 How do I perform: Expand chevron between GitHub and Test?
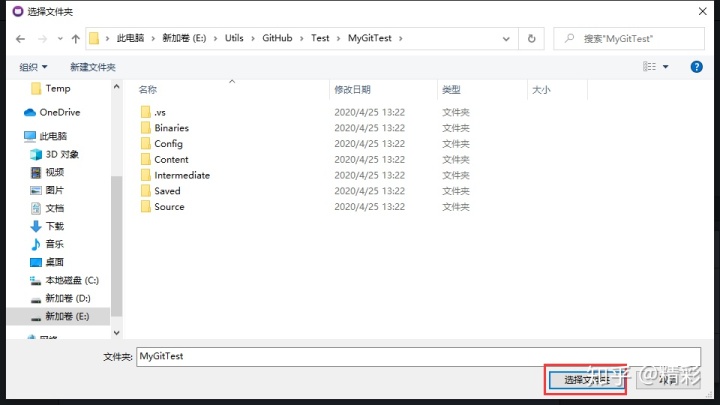pyautogui.click(x=302, y=39)
